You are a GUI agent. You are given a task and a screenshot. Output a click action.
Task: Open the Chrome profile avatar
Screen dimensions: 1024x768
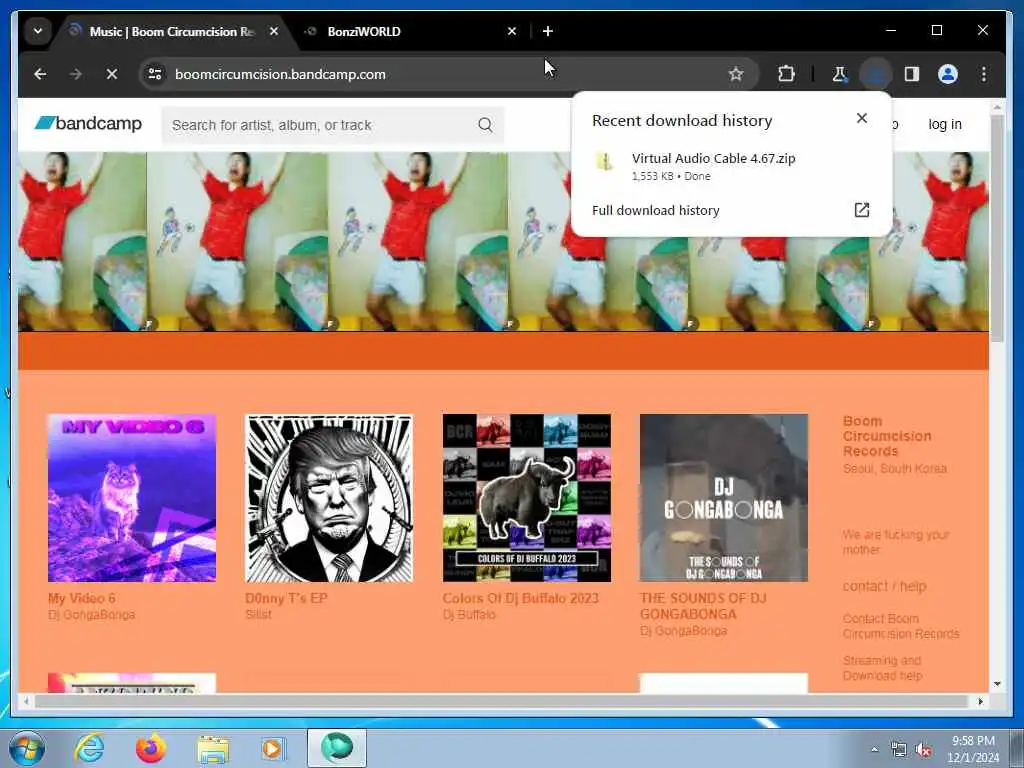point(948,74)
